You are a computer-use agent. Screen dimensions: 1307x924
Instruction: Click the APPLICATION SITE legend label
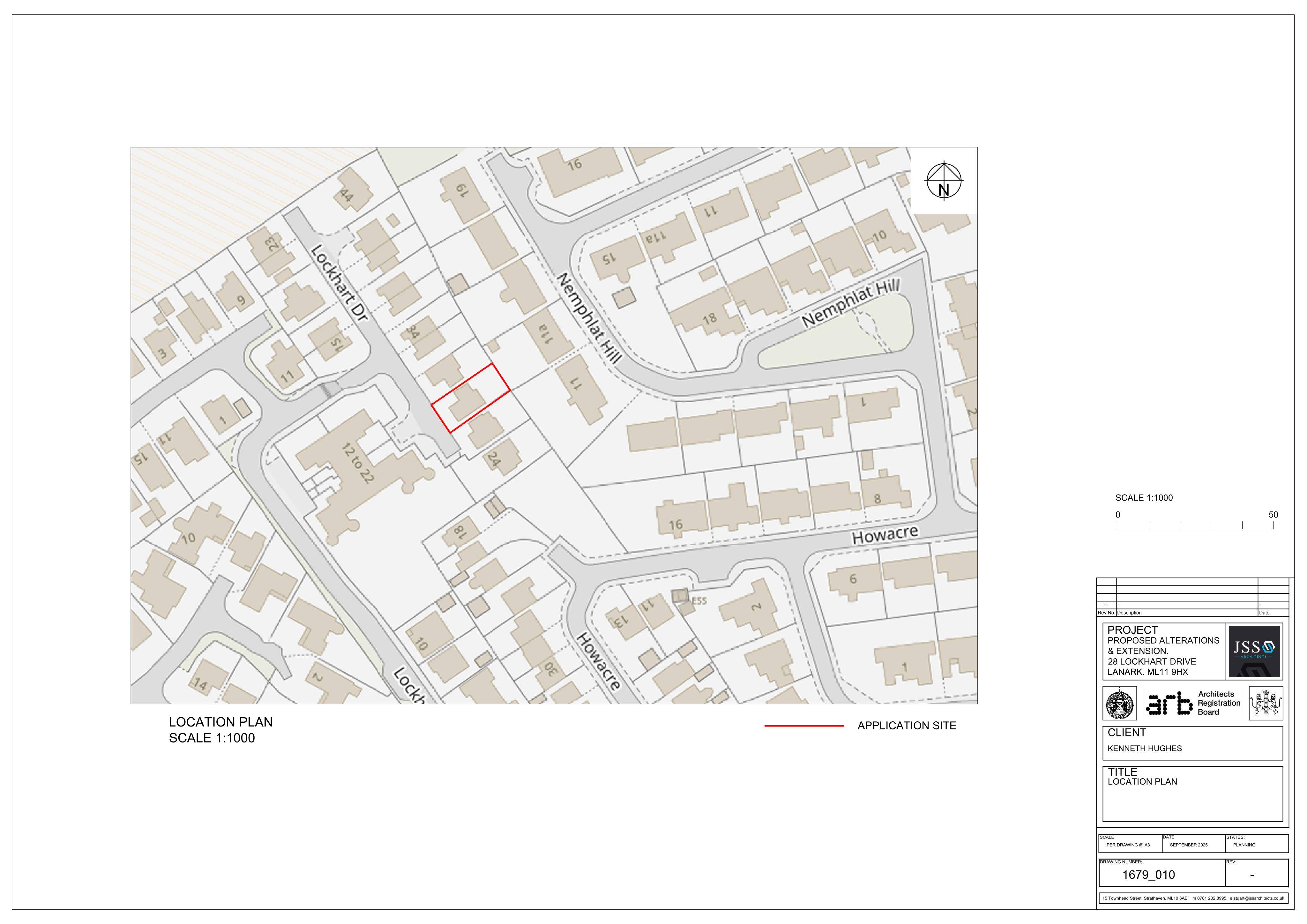coord(907,726)
